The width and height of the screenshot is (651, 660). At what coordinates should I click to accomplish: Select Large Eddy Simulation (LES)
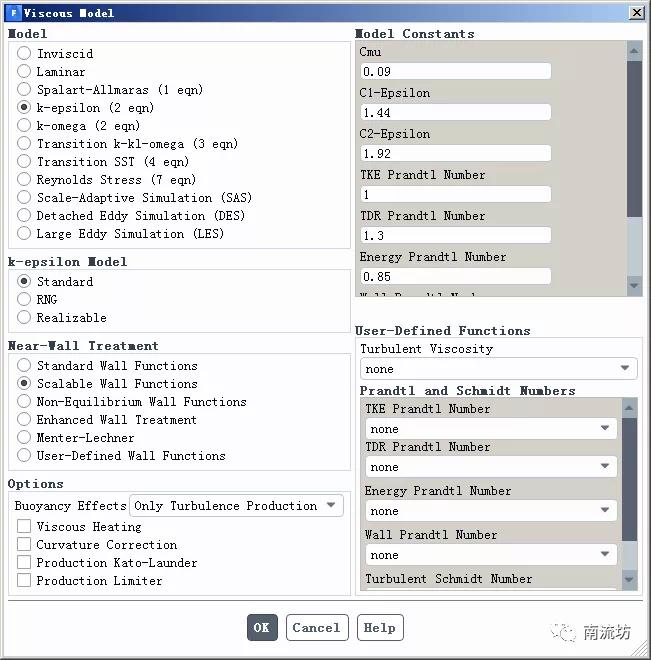[24, 233]
